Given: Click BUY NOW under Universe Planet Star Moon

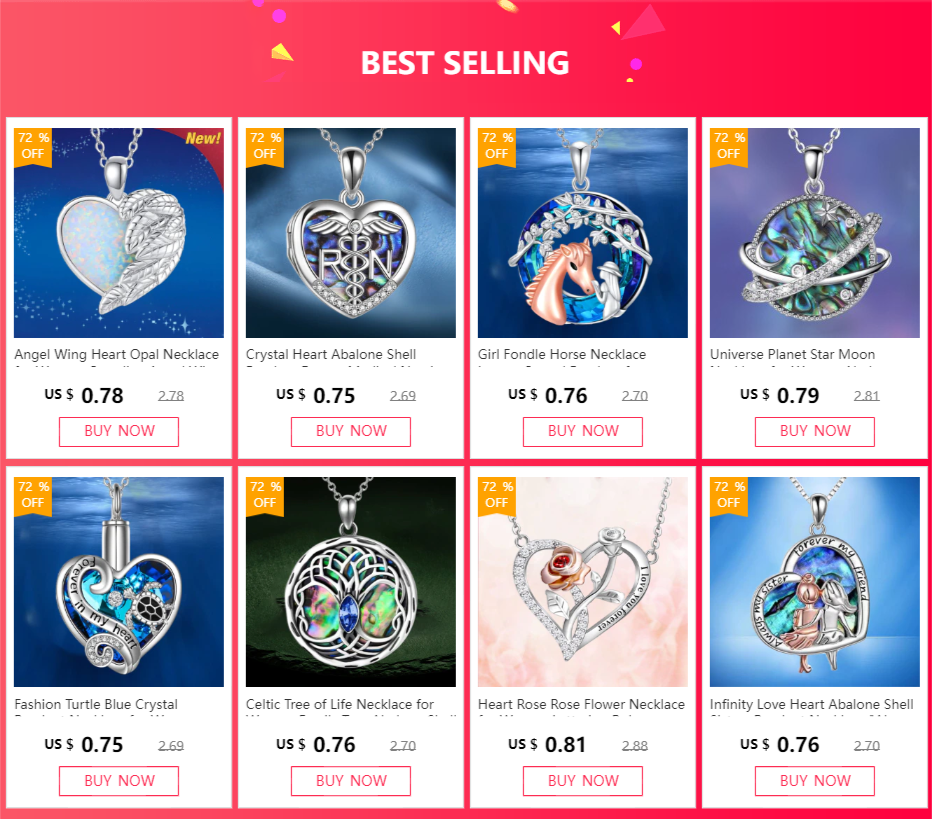Looking at the screenshot, I should pos(814,431).
